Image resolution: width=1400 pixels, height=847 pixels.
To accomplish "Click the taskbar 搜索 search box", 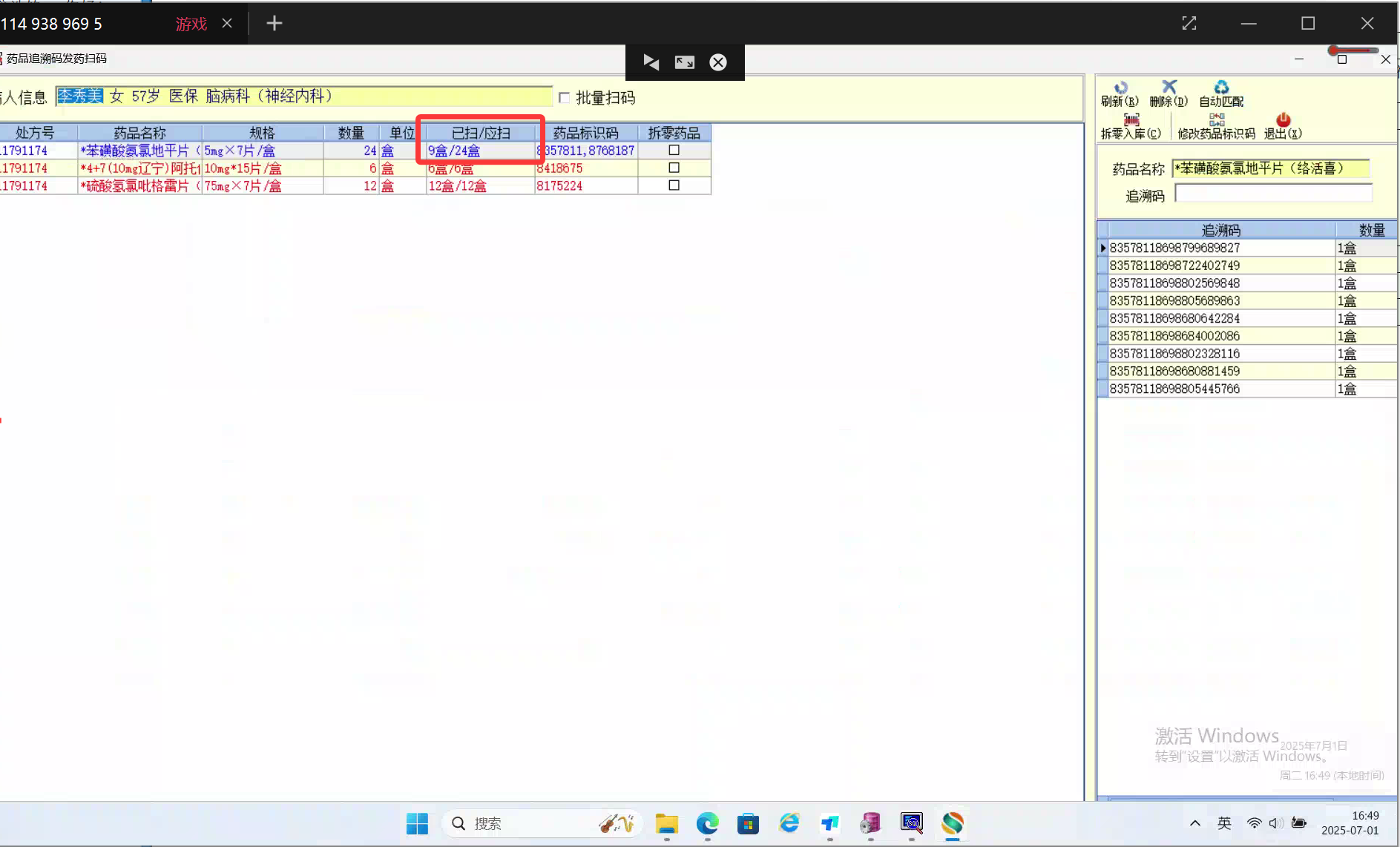I will pos(543,823).
